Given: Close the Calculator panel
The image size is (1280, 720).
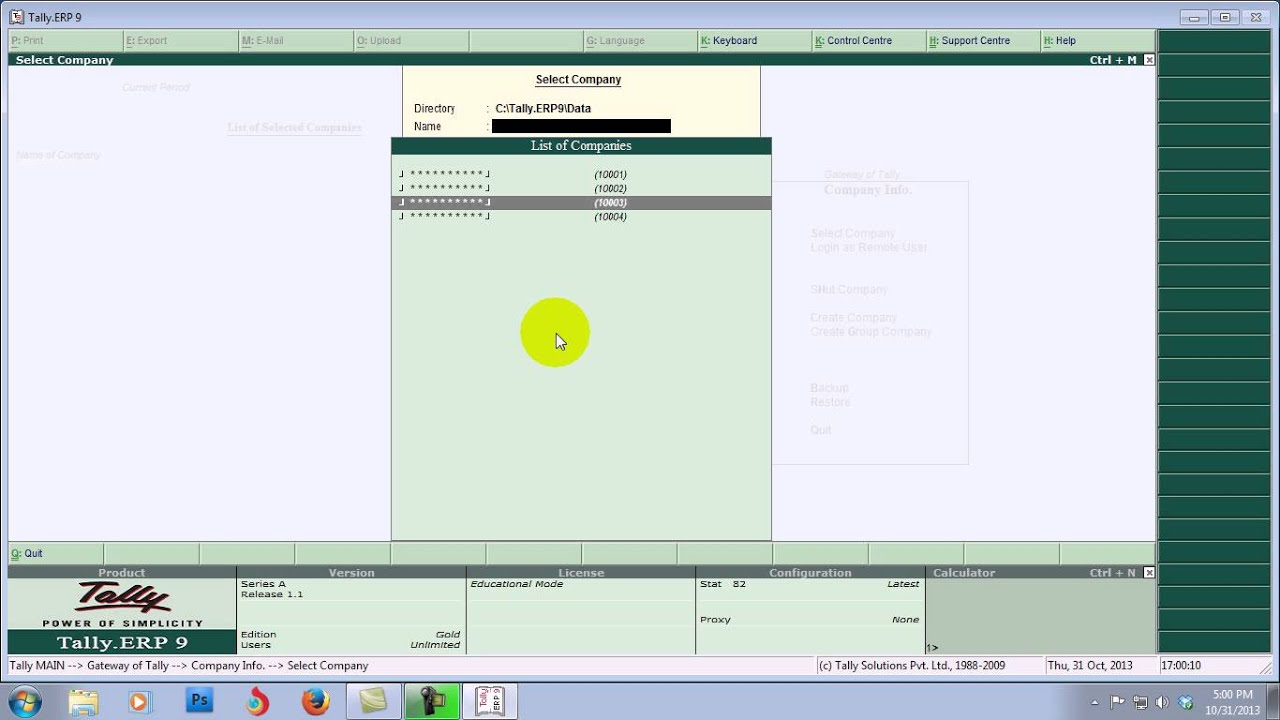Looking at the screenshot, I should tap(1149, 573).
